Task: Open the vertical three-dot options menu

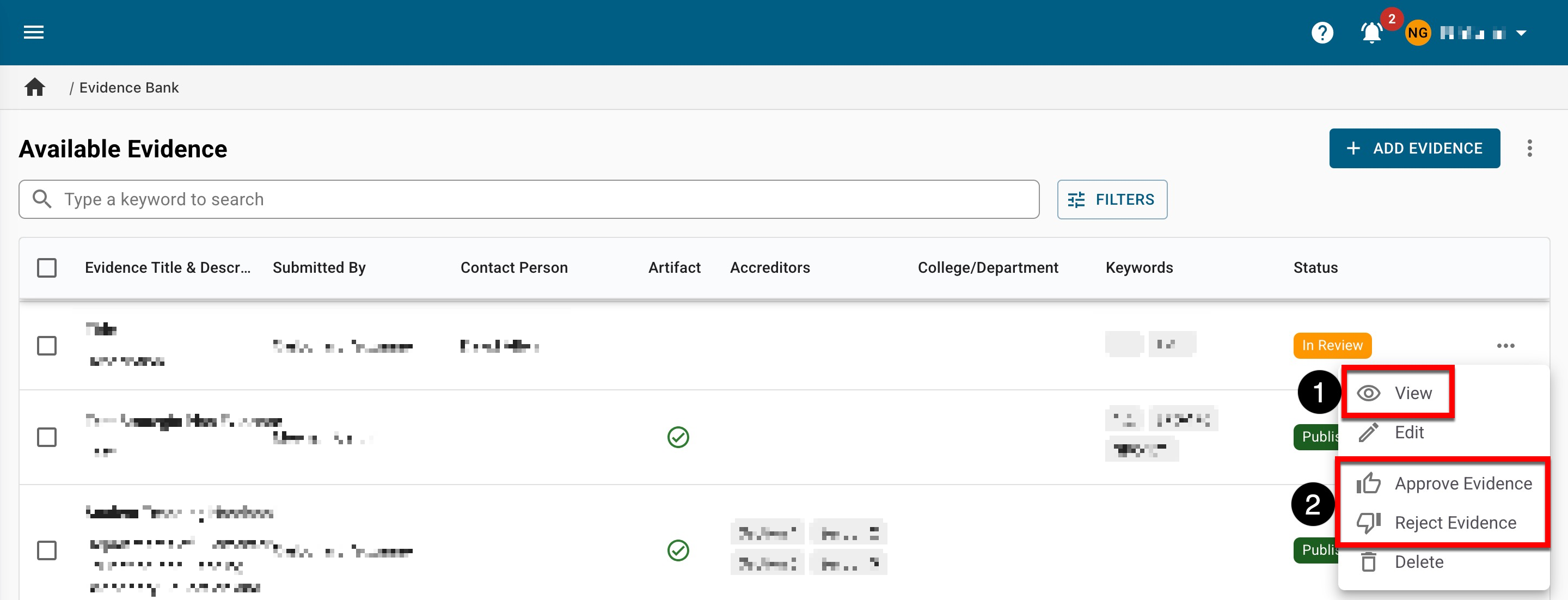Action: 1529,148
